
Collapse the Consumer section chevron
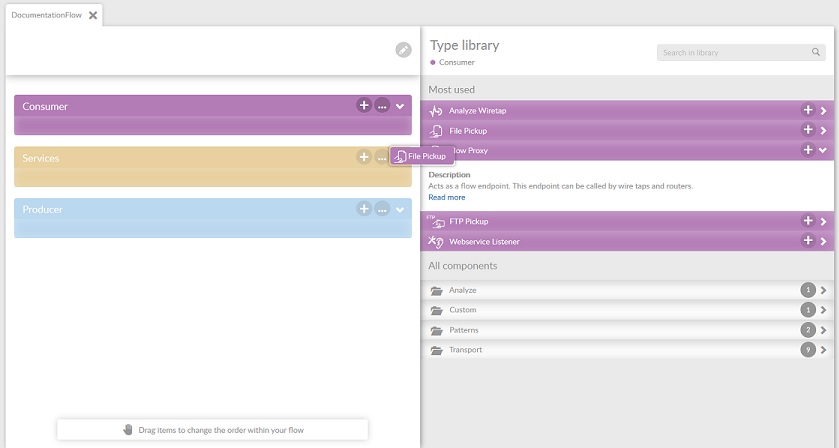(400, 105)
